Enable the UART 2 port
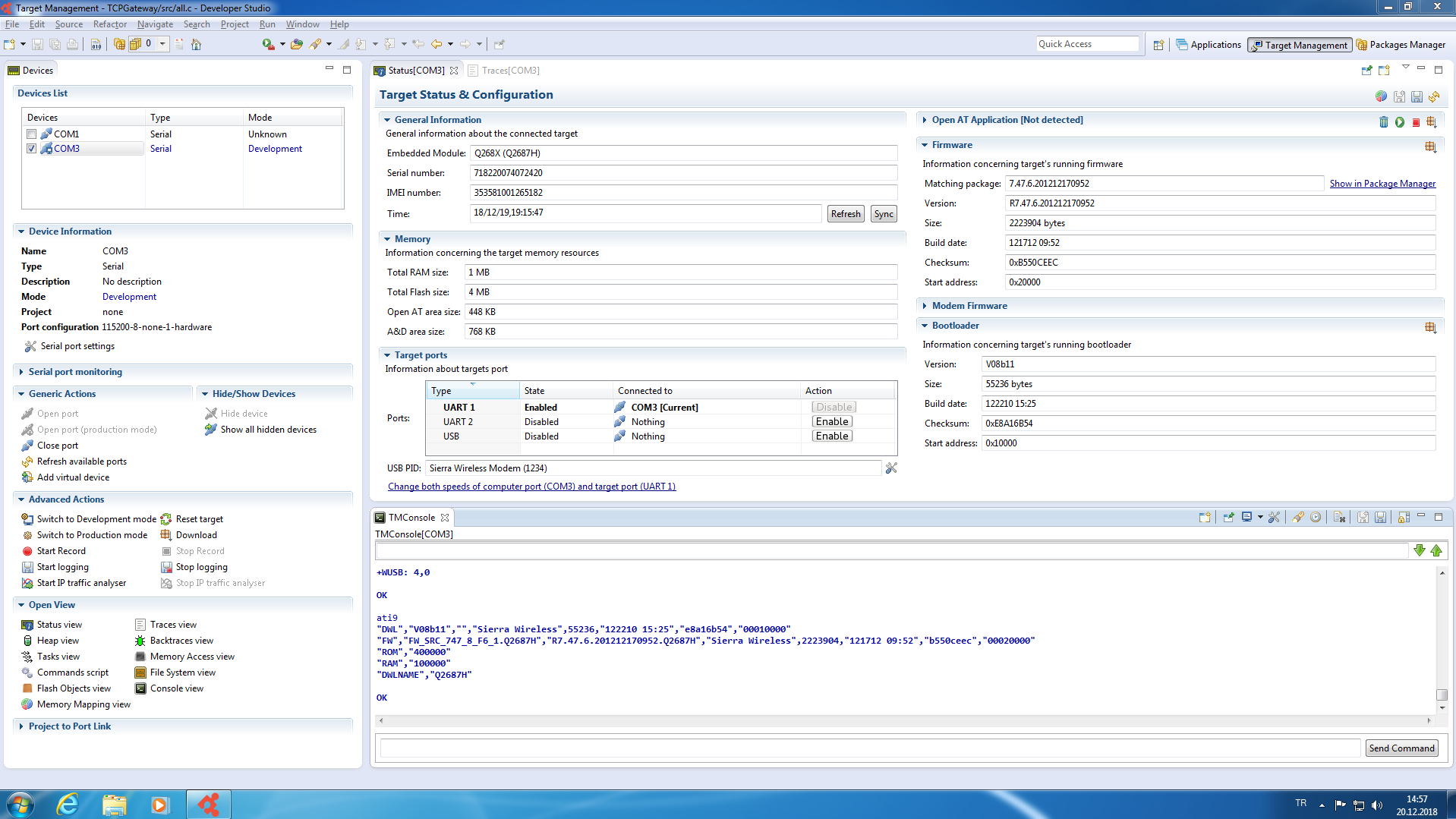The image size is (1456, 819). 832,422
